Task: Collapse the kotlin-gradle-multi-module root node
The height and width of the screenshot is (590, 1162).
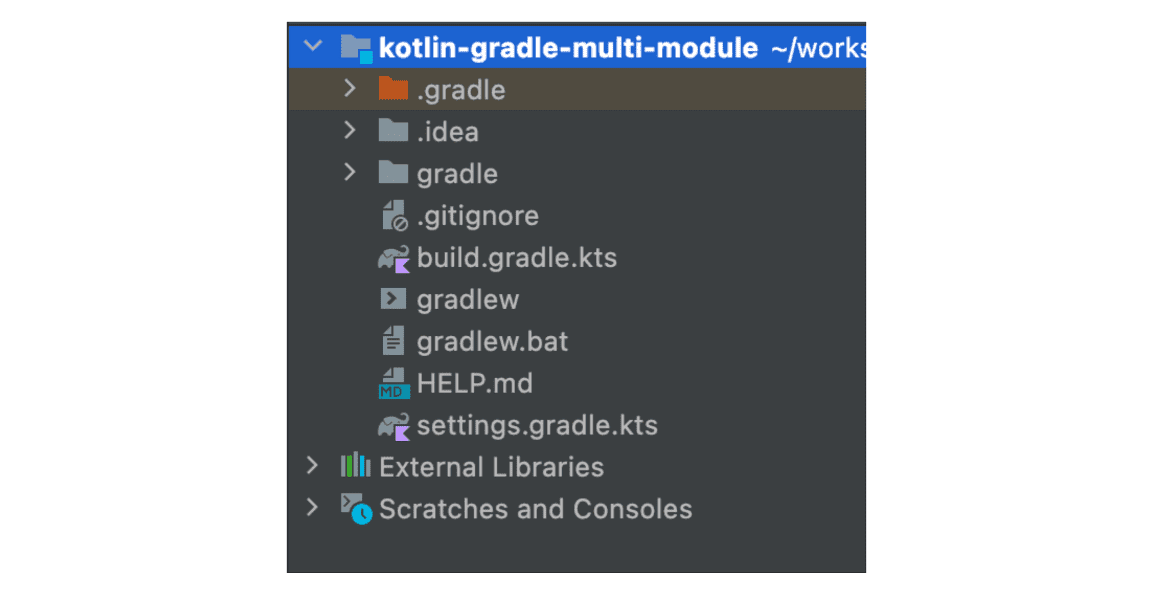Action: pos(313,46)
